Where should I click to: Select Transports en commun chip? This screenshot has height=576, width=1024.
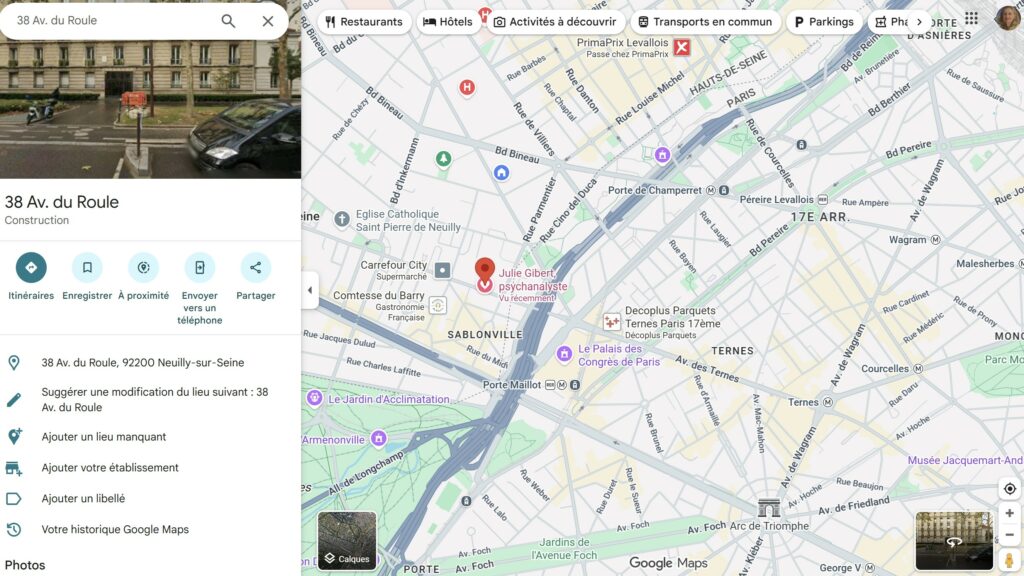click(x=705, y=22)
